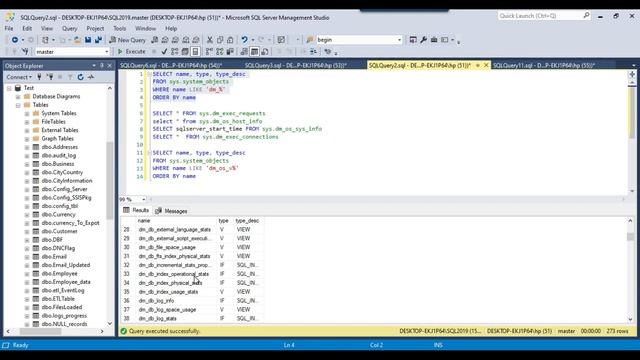
Task: Select Results to File mode
Action: [x=265, y=51]
